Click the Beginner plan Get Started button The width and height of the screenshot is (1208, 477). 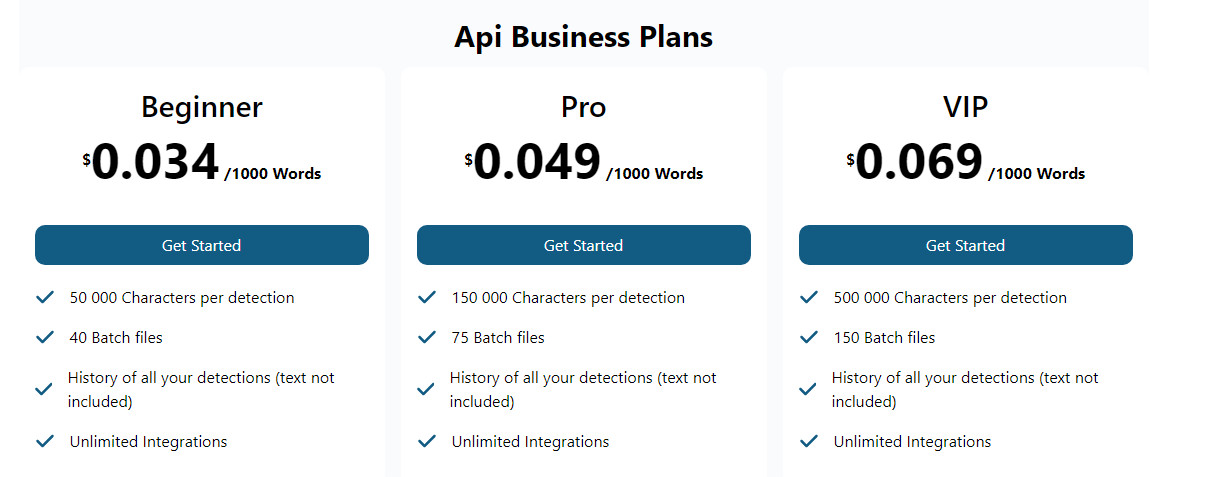pos(202,245)
